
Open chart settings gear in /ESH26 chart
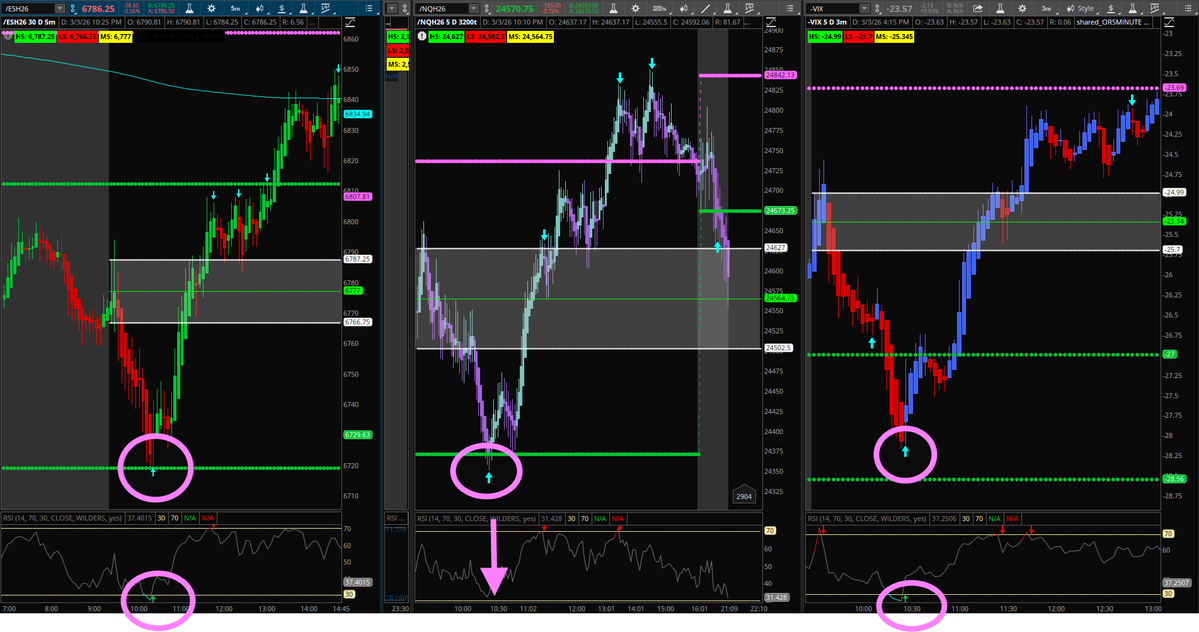pos(211,8)
